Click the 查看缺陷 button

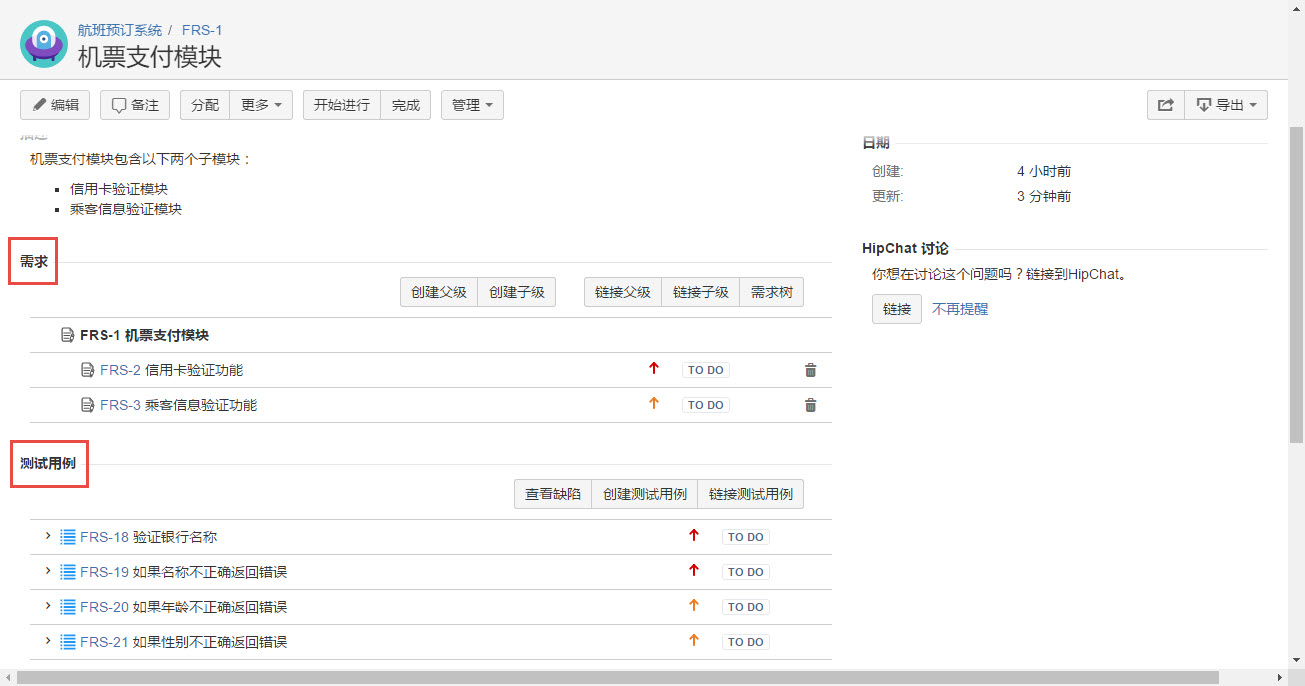click(553, 494)
